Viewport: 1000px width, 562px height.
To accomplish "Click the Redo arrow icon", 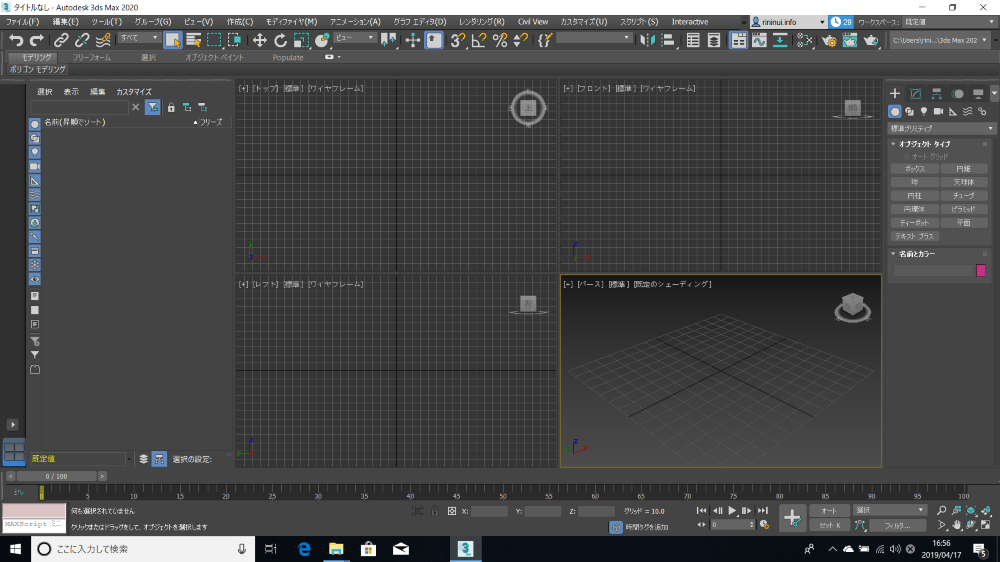I will 37,41.
